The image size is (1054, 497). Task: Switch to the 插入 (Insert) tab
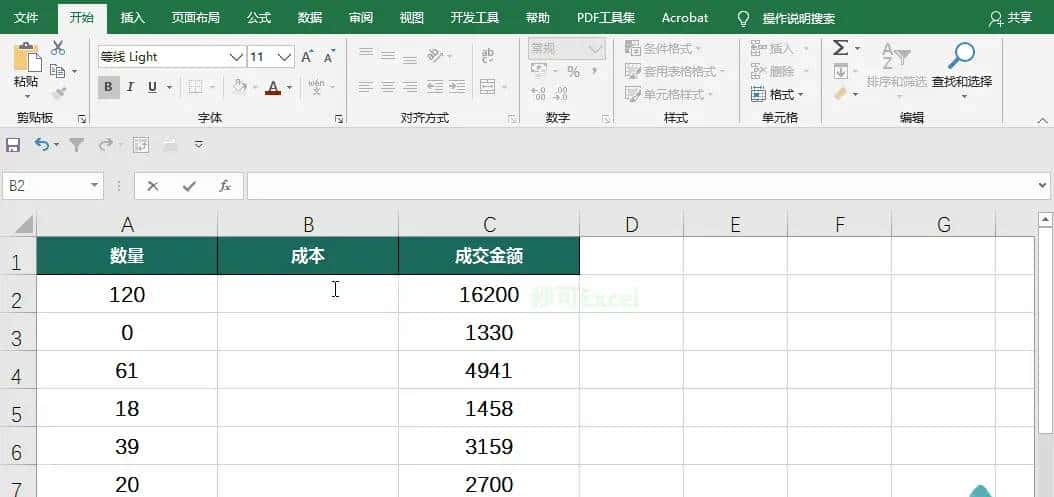click(x=132, y=17)
